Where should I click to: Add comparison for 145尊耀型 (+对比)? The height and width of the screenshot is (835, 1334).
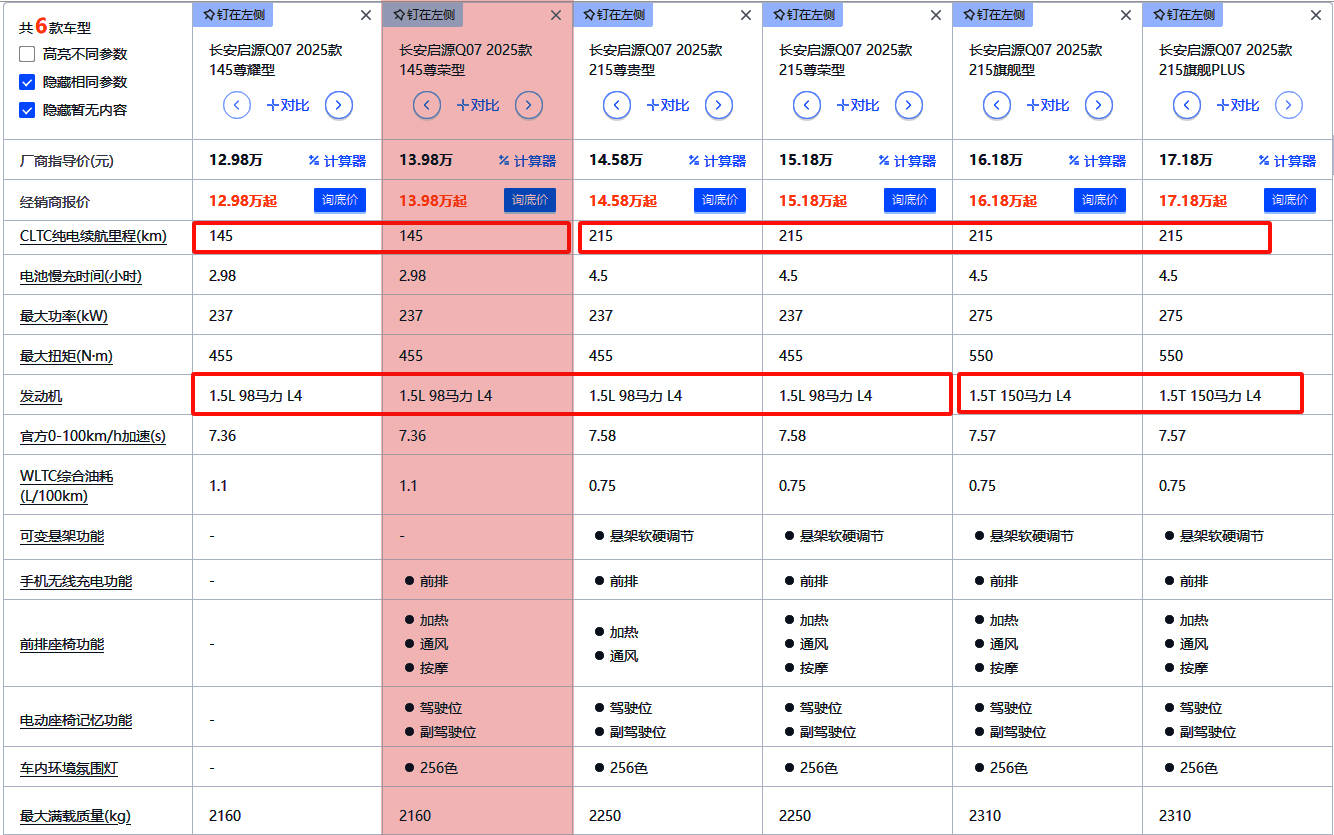coord(288,105)
